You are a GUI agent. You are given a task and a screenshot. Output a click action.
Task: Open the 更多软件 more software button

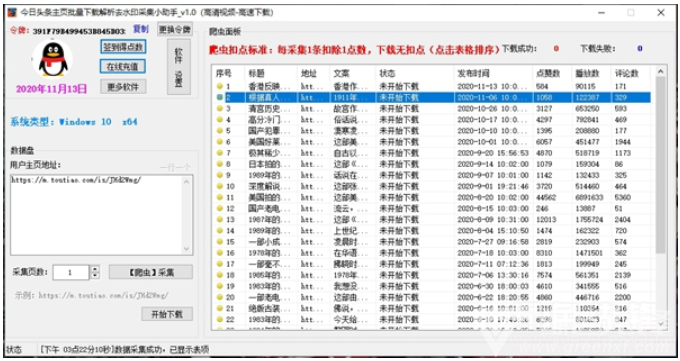(x=123, y=87)
